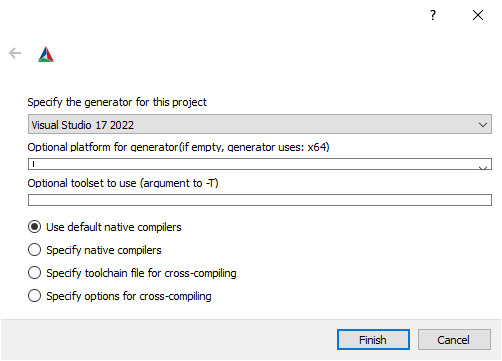
Task: Click the 'Specify options for cross-compiling' label text
Action: pyautogui.click(x=129, y=296)
